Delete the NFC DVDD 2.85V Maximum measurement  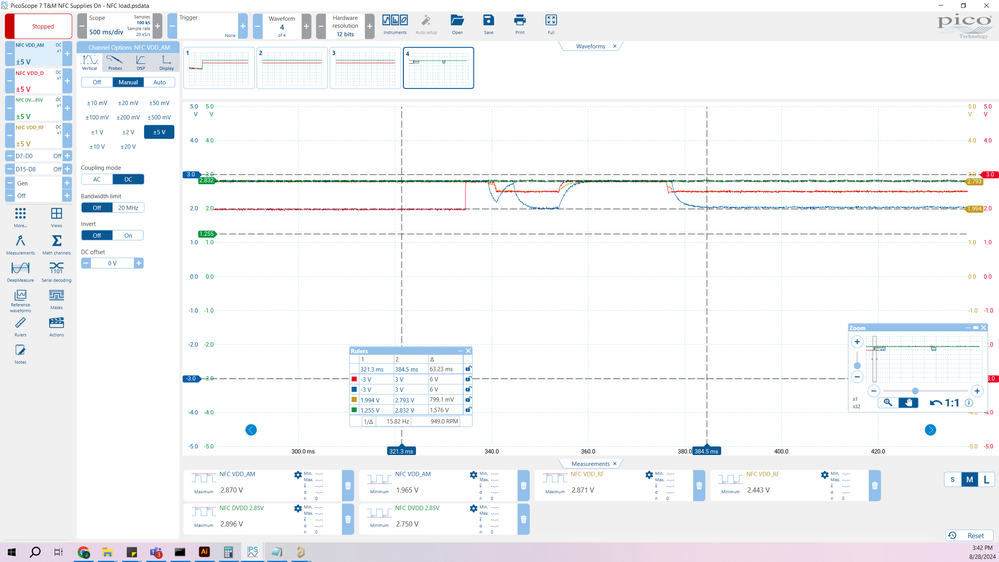pyautogui.click(x=348, y=519)
